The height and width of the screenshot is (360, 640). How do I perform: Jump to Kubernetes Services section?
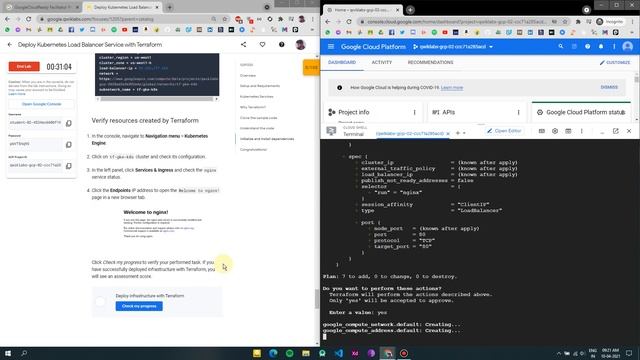point(257,97)
